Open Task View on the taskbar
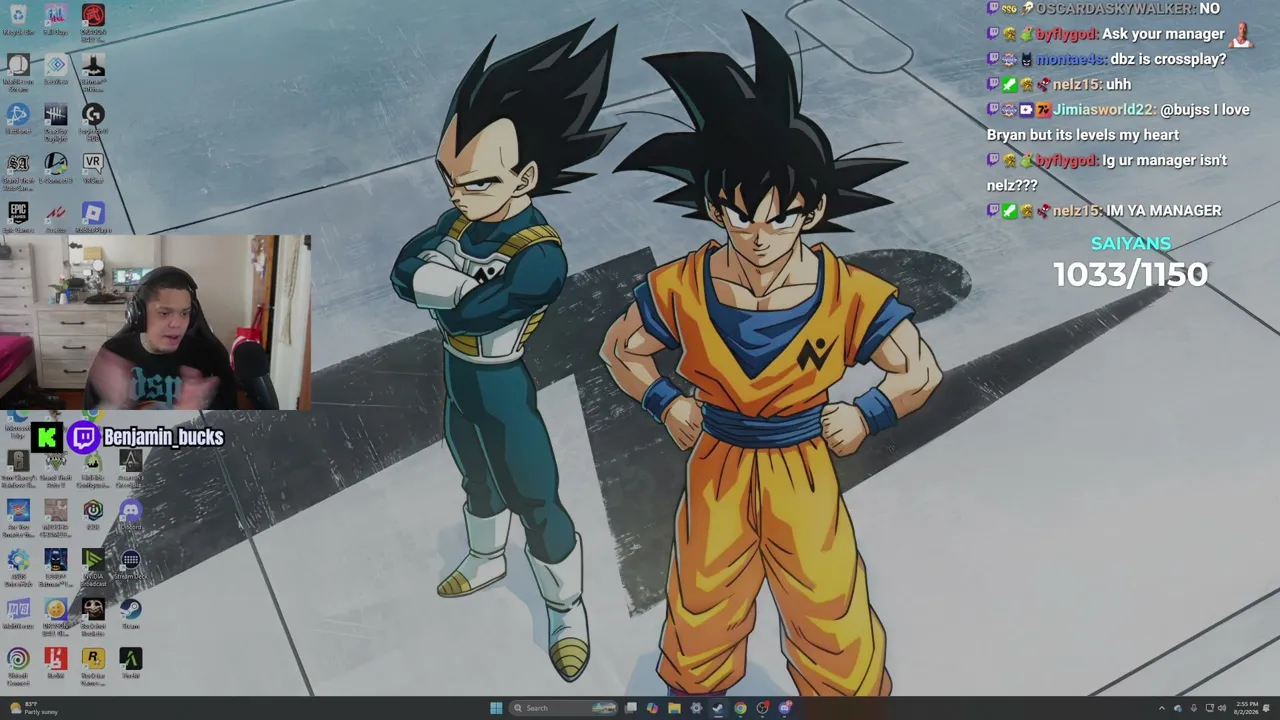This screenshot has width=1280, height=720. tap(631, 708)
